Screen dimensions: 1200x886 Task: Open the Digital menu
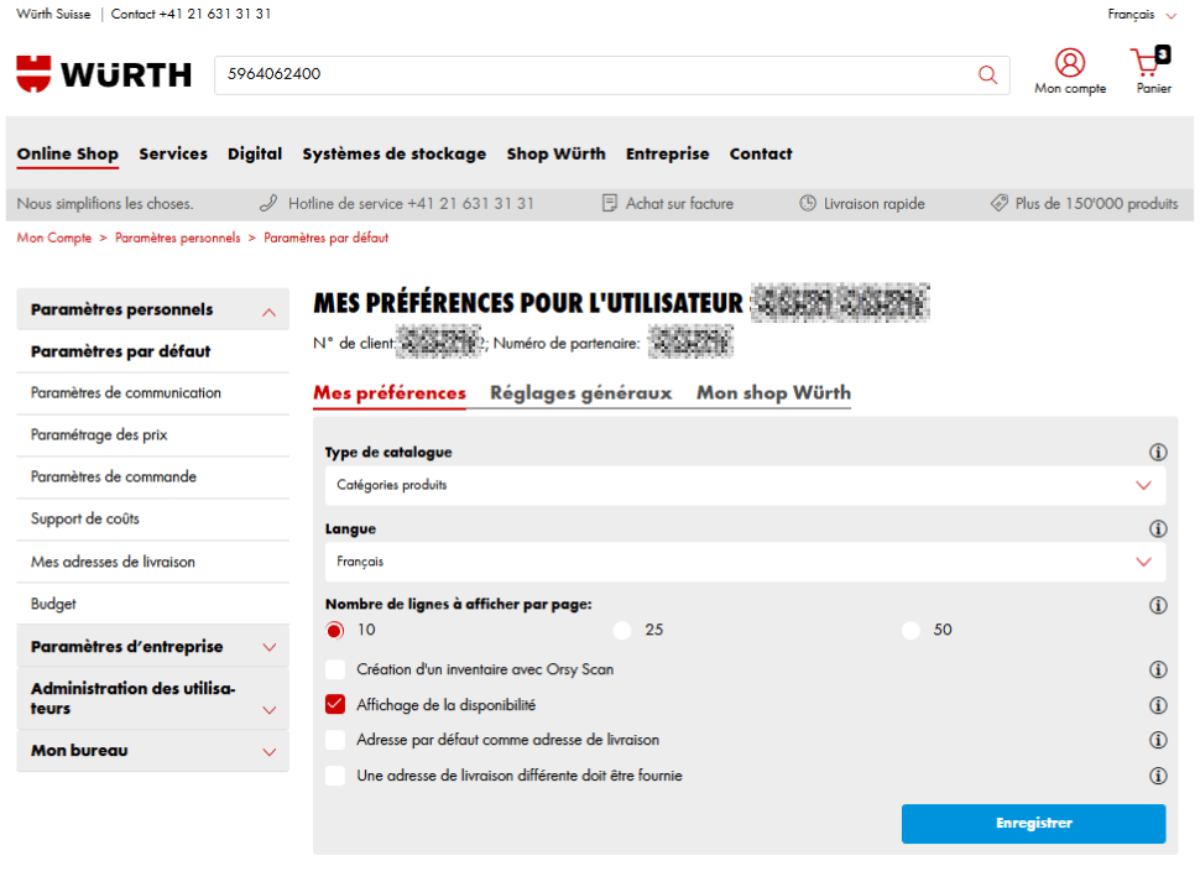255,154
